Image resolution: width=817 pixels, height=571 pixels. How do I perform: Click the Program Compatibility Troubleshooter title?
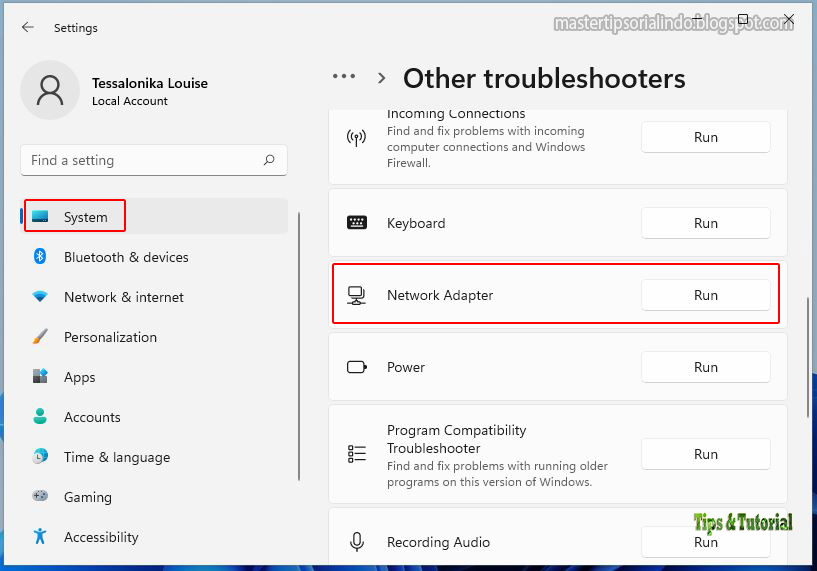coord(456,439)
